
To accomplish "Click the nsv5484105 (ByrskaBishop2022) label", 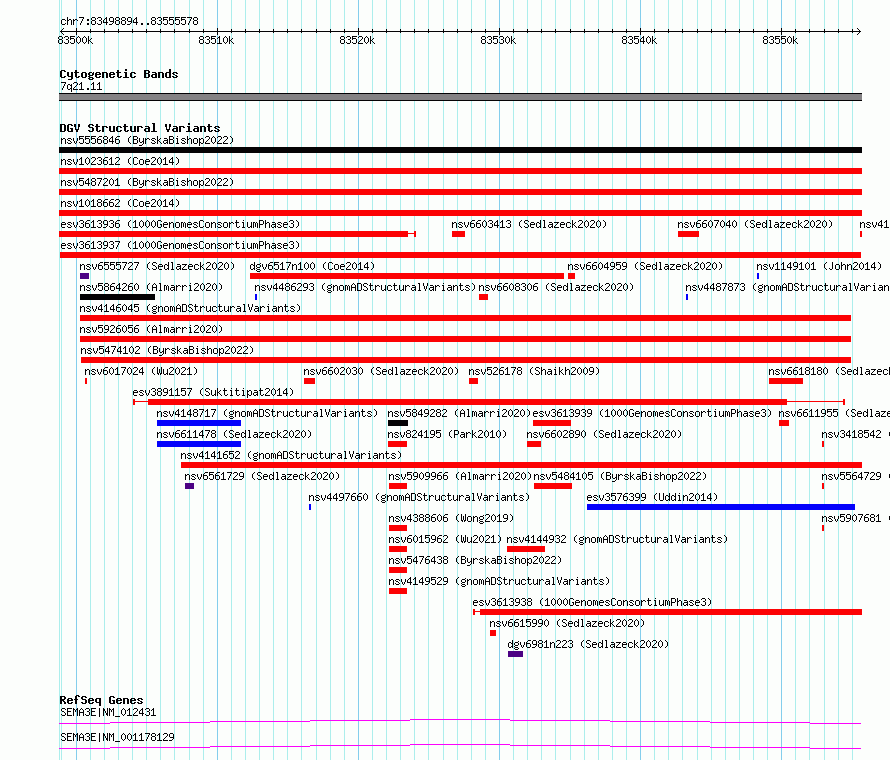I will [x=620, y=476].
